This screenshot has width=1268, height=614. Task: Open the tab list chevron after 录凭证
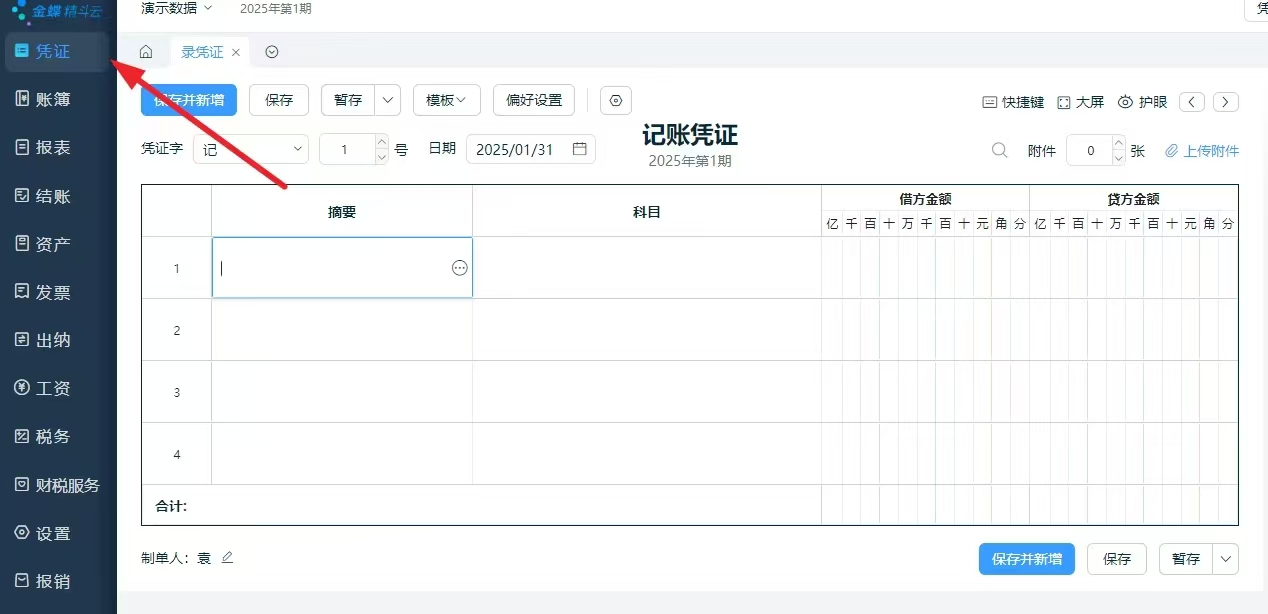pyautogui.click(x=271, y=52)
